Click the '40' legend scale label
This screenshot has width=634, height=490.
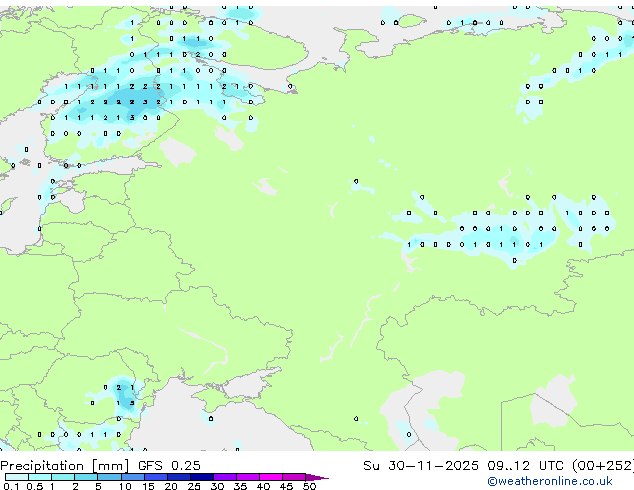point(263,486)
